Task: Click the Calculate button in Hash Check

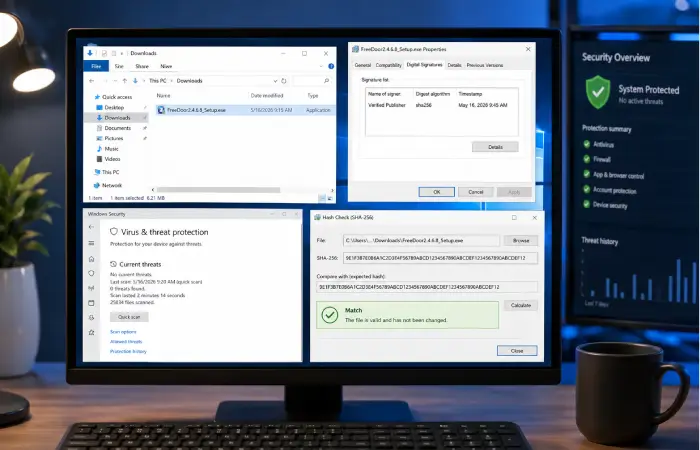Action: 521,305
